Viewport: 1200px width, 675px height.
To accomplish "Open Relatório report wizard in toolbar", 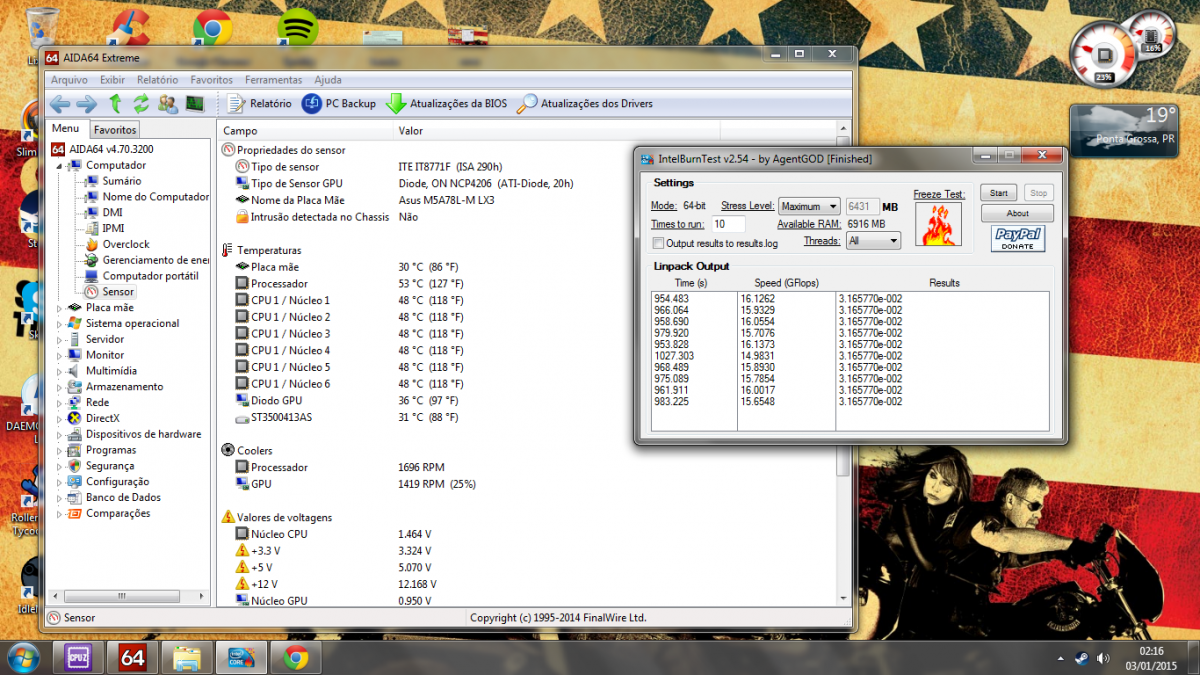I will click(259, 103).
